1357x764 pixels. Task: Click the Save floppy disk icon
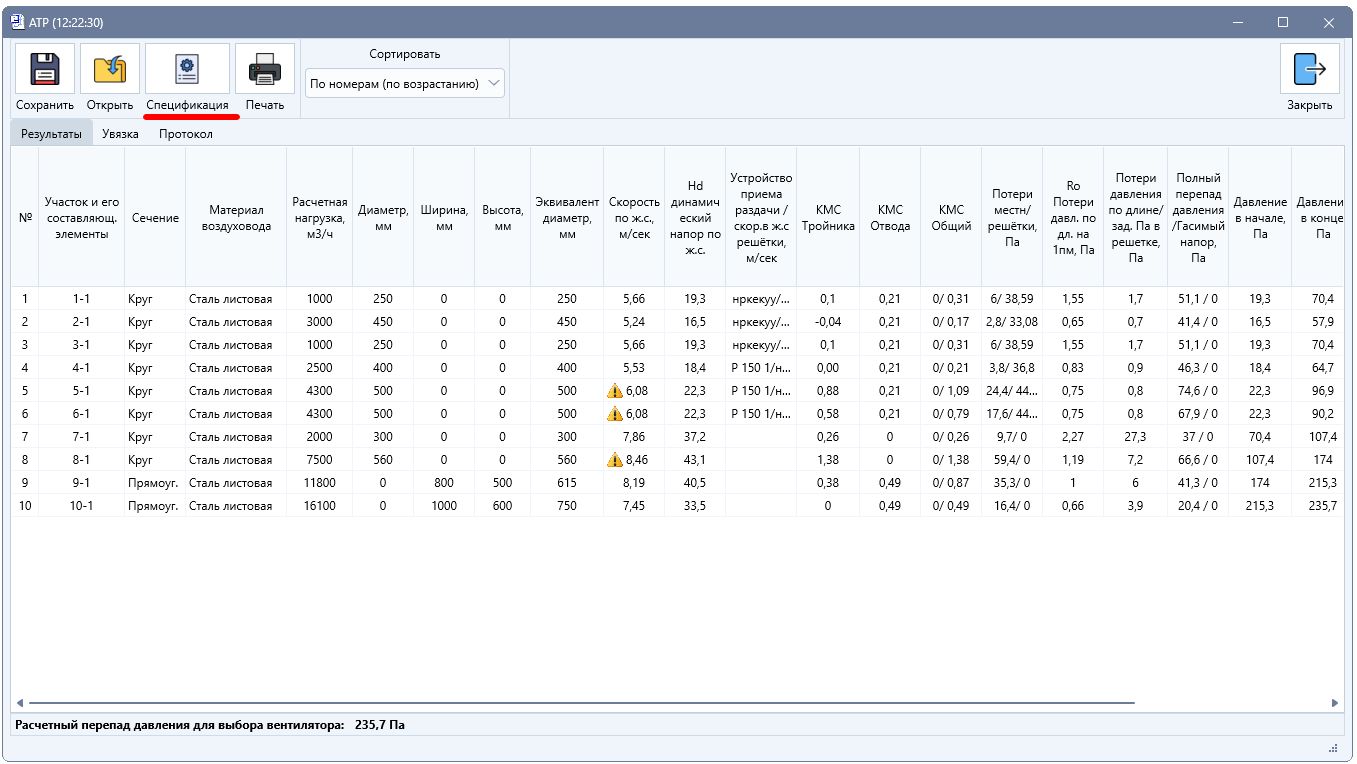pyautogui.click(x=45, y=69)
